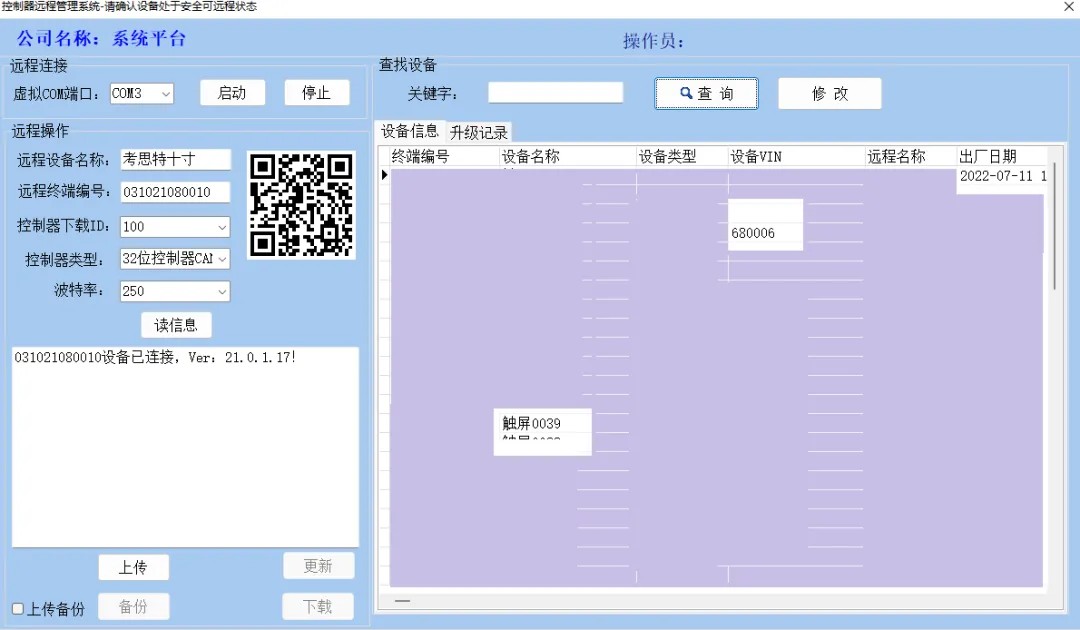This screenshot has width=1080, height=630.
Task: Select the 设备信息 tab
Action: tap(409, 131)
